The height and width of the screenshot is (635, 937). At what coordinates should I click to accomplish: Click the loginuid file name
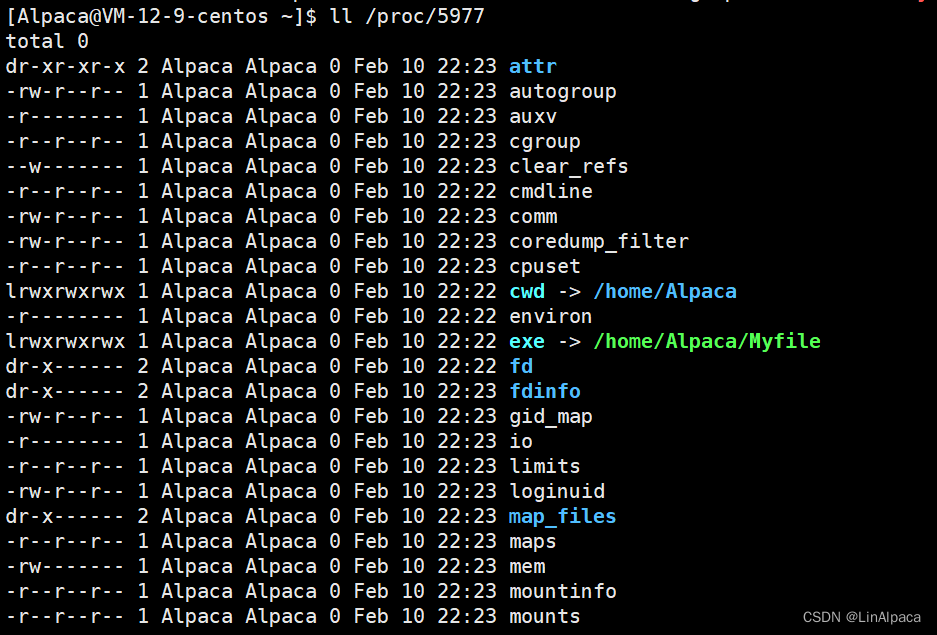(556, 492)
